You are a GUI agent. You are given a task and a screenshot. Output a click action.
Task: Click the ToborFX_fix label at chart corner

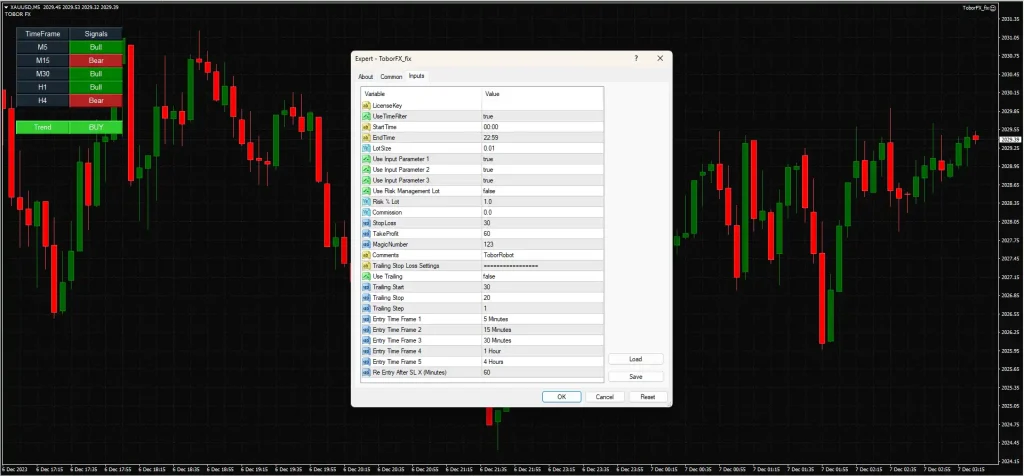coord(976,7)
